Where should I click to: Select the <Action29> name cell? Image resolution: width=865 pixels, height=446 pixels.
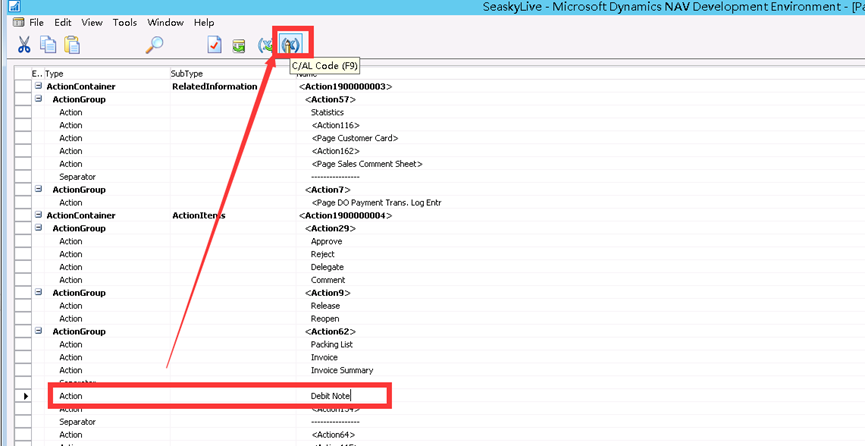click(x=330, y=228)
